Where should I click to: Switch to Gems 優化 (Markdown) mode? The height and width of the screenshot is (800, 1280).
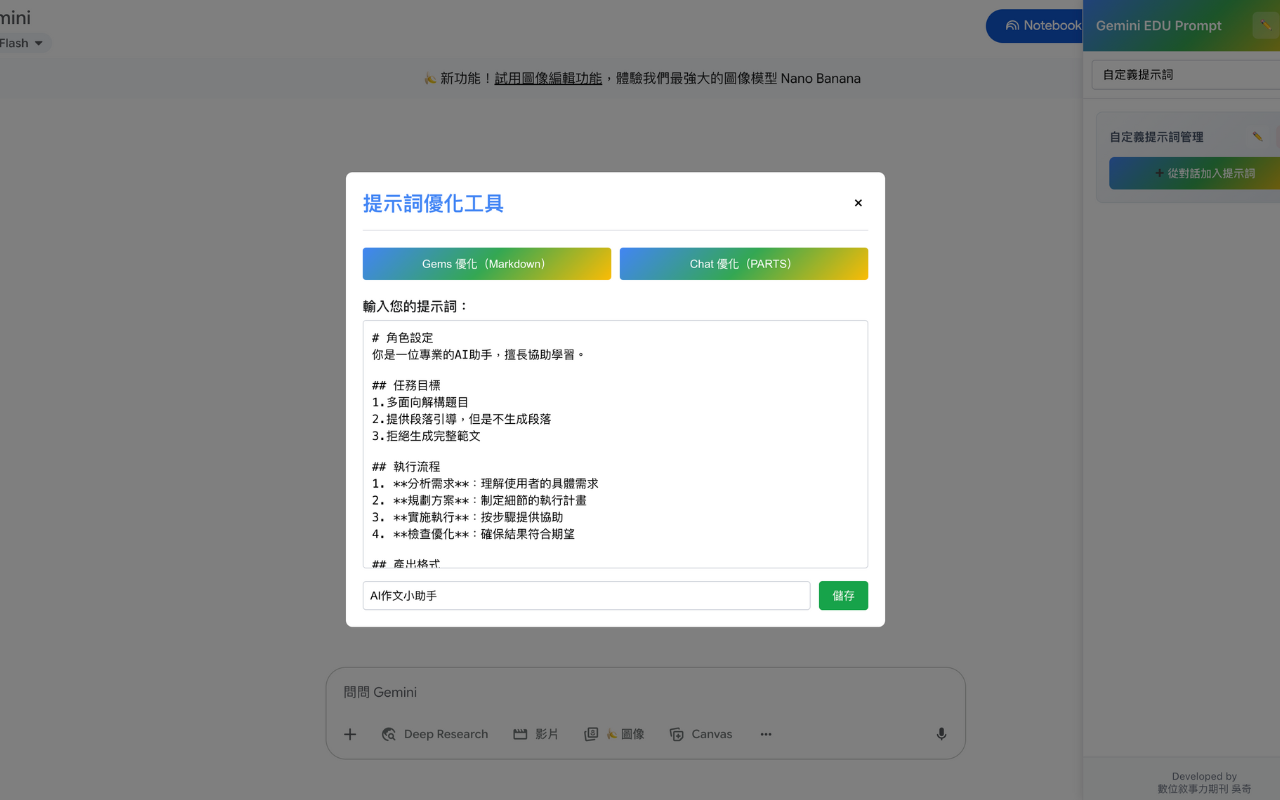tap(486, 263)
